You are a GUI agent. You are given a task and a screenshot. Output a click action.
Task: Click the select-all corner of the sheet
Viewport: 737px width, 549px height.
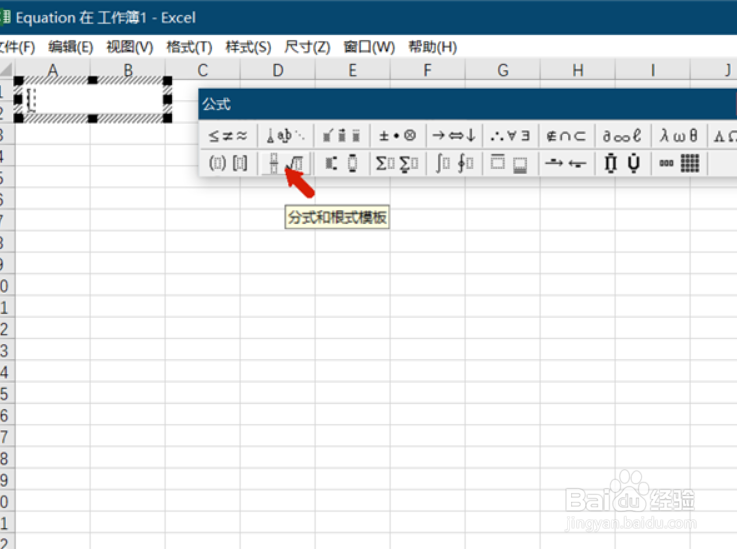[x=7, y=70]
